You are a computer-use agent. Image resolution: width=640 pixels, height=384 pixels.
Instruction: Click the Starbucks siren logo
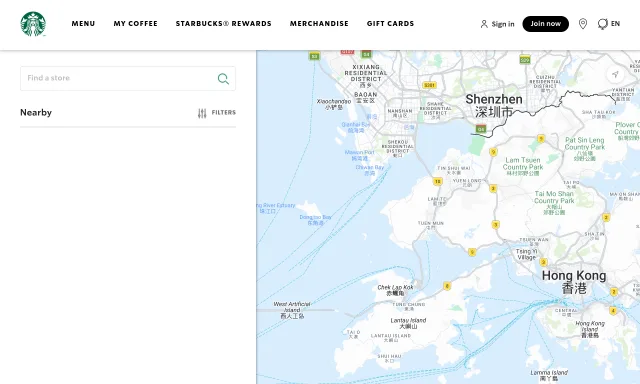(33, 24)
